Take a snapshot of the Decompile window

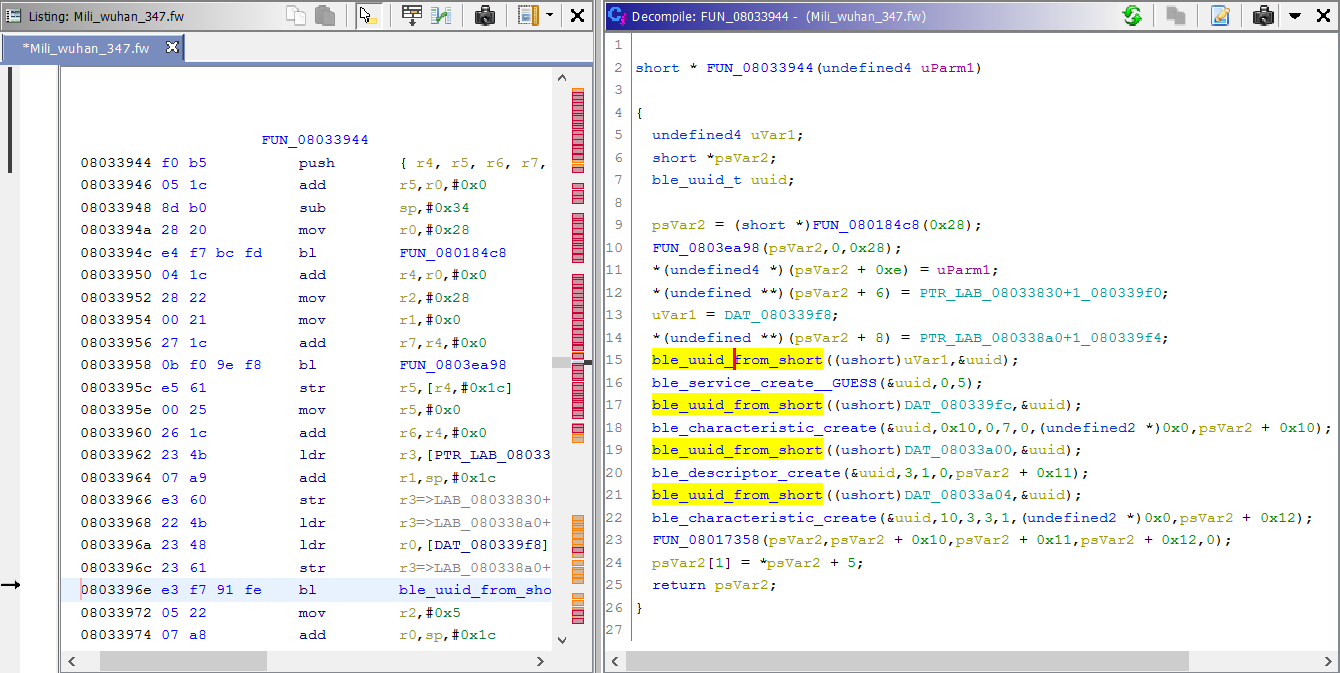(1264, 15)
